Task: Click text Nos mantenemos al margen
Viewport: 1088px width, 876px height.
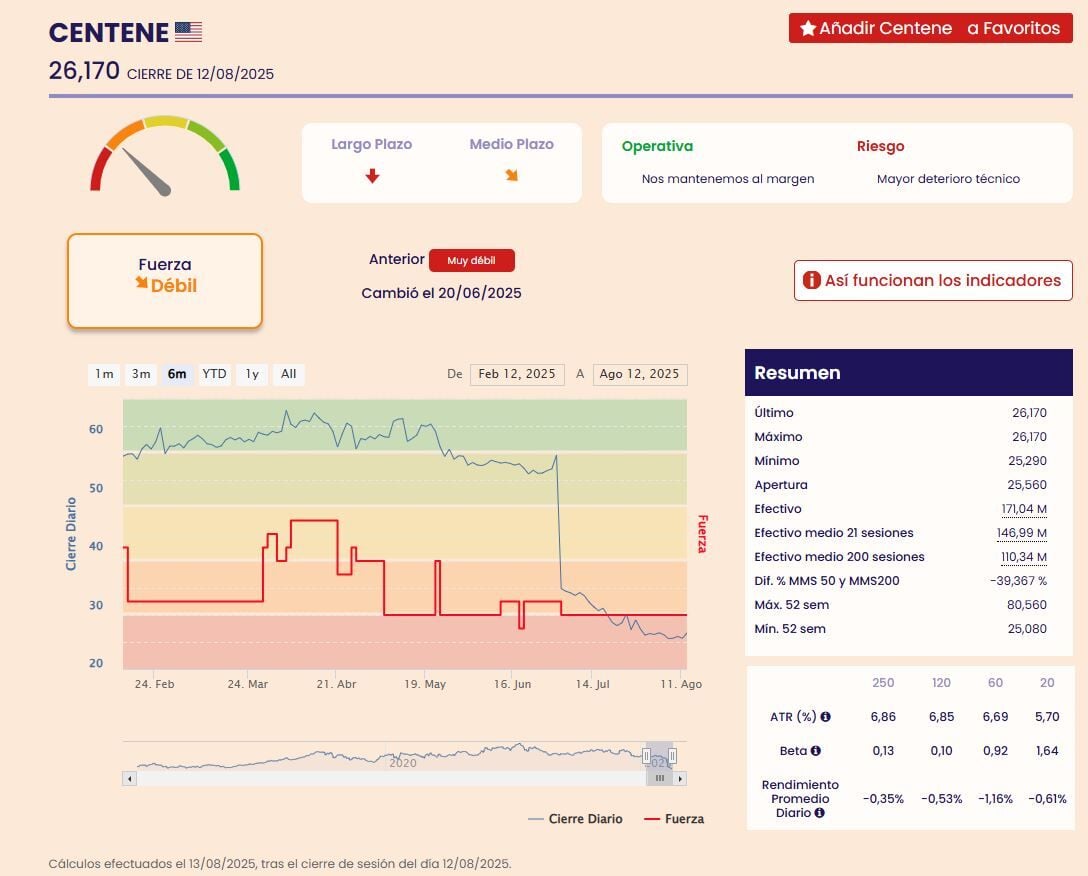Action: click(x=728, y=178)
